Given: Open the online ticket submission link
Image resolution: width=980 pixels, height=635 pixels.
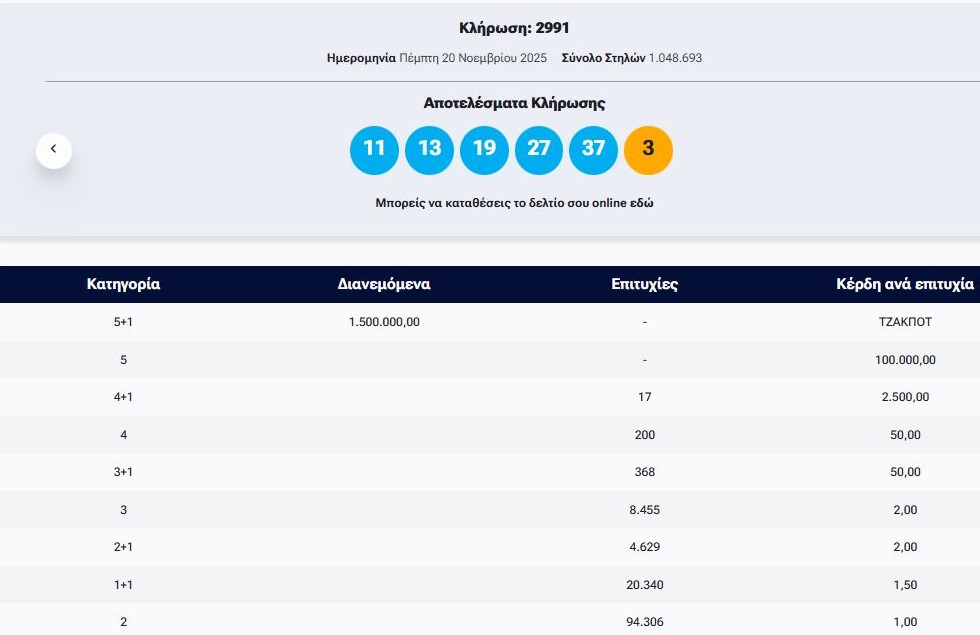Looking at the screenshot, I should tap(514, 203).
